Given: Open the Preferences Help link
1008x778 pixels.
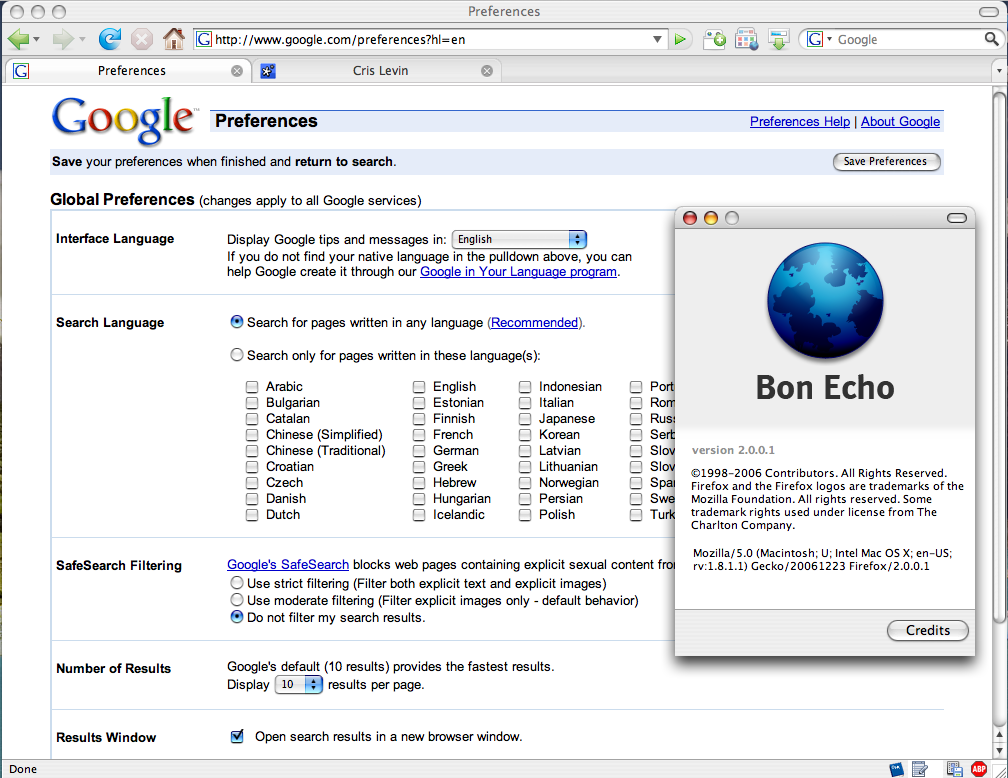Looking at the screenshot, I should click(800, 122).
